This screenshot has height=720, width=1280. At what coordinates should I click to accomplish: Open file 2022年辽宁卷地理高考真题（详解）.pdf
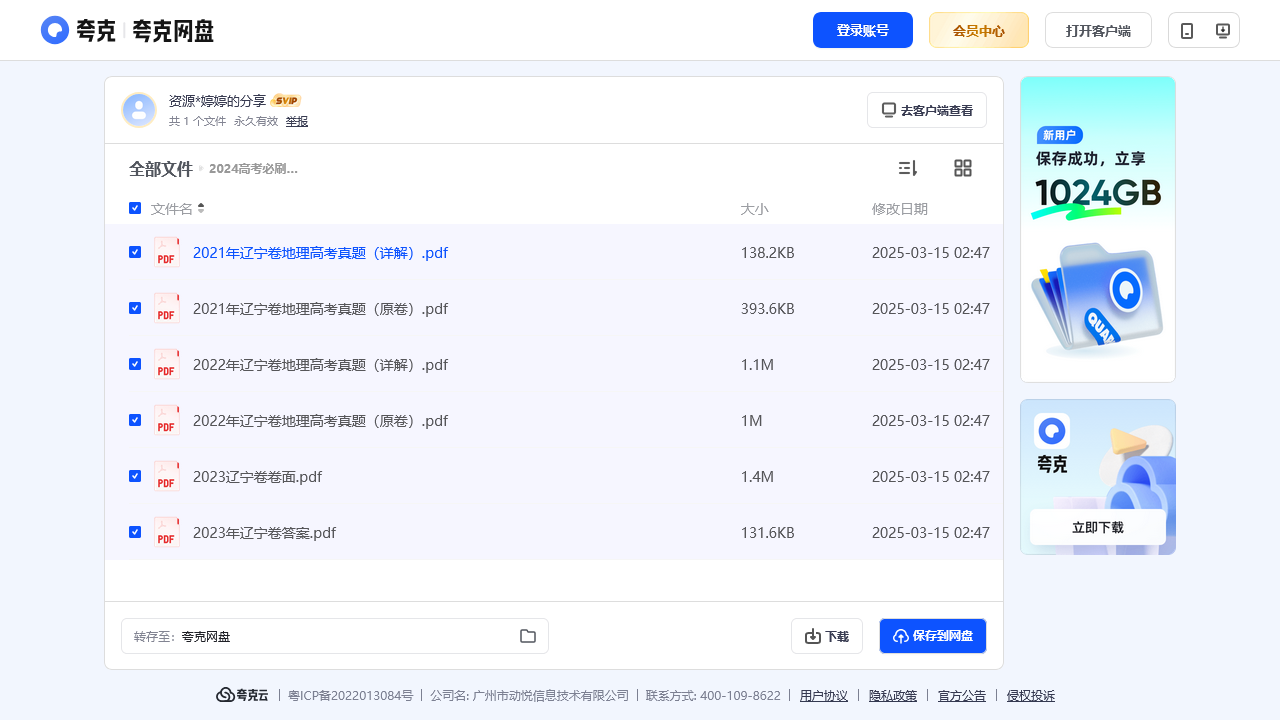(320, 365)
